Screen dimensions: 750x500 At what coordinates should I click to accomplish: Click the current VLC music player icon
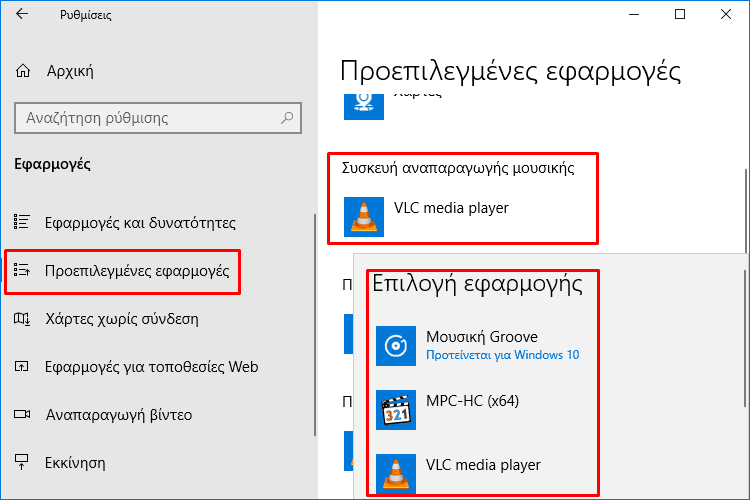pyautogui.click(x=364, y=217)
